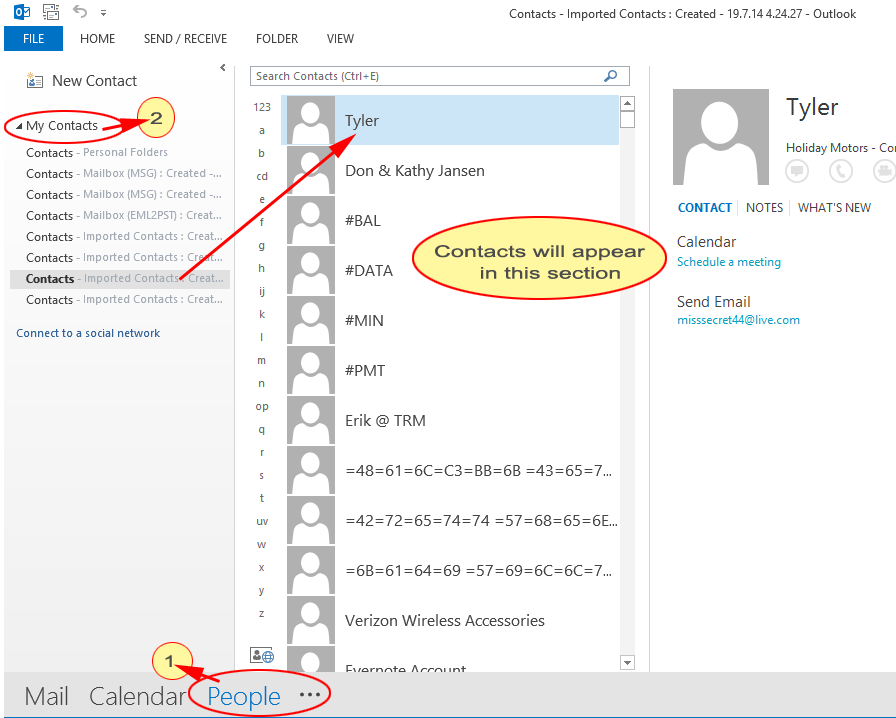The width and height of the screenshot is (896, 718).
Task: Click the Undo icon in quick-access toolbar
Action: 79,11
